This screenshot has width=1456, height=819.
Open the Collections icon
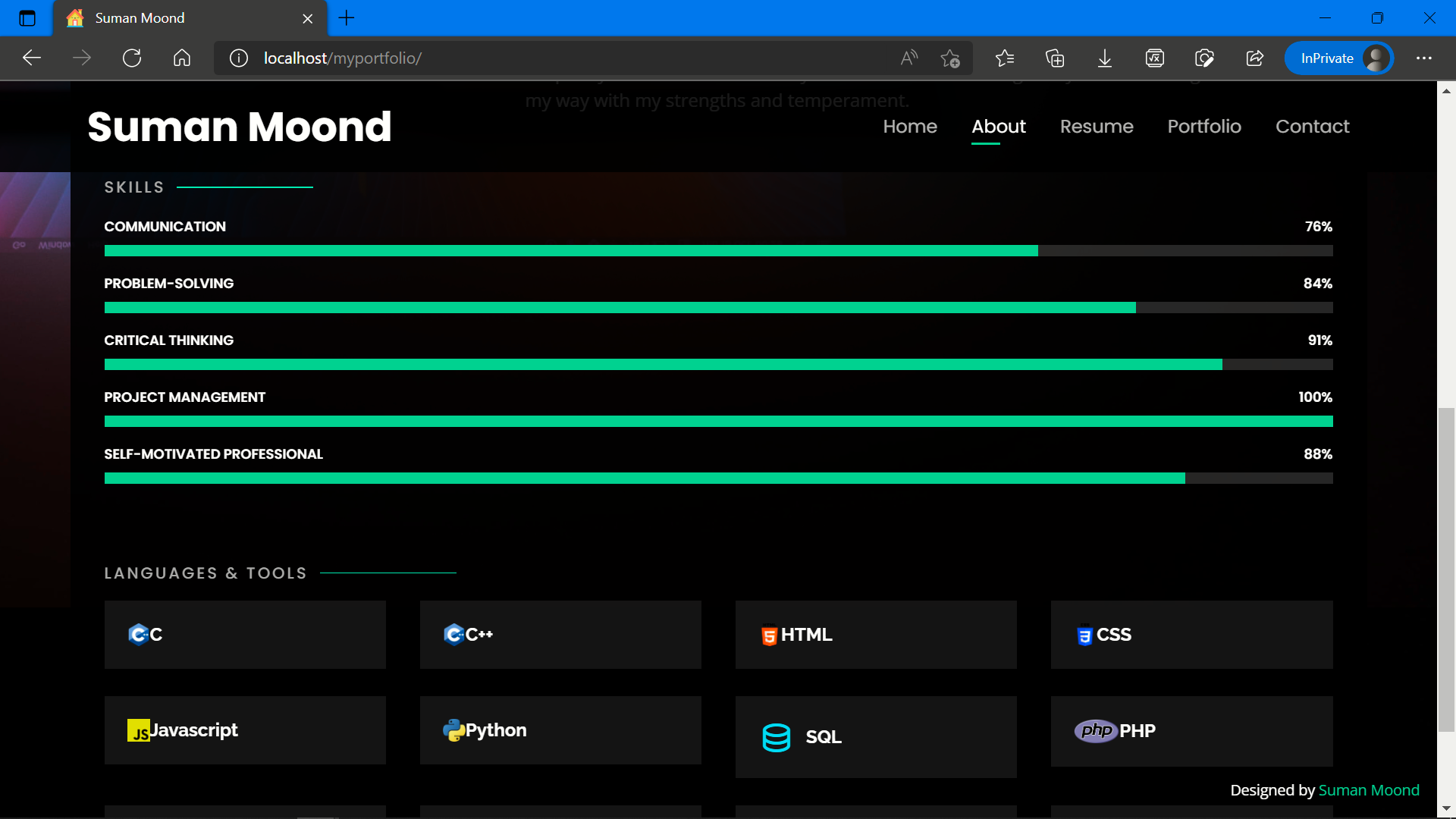coord(1055,58)
